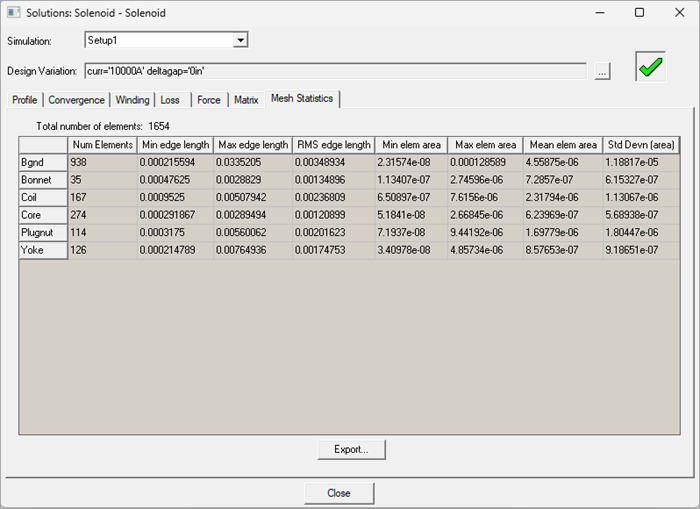Open the Loss tab
The height and width of the screenshot is (509, 700).
[x=170, y=100]
